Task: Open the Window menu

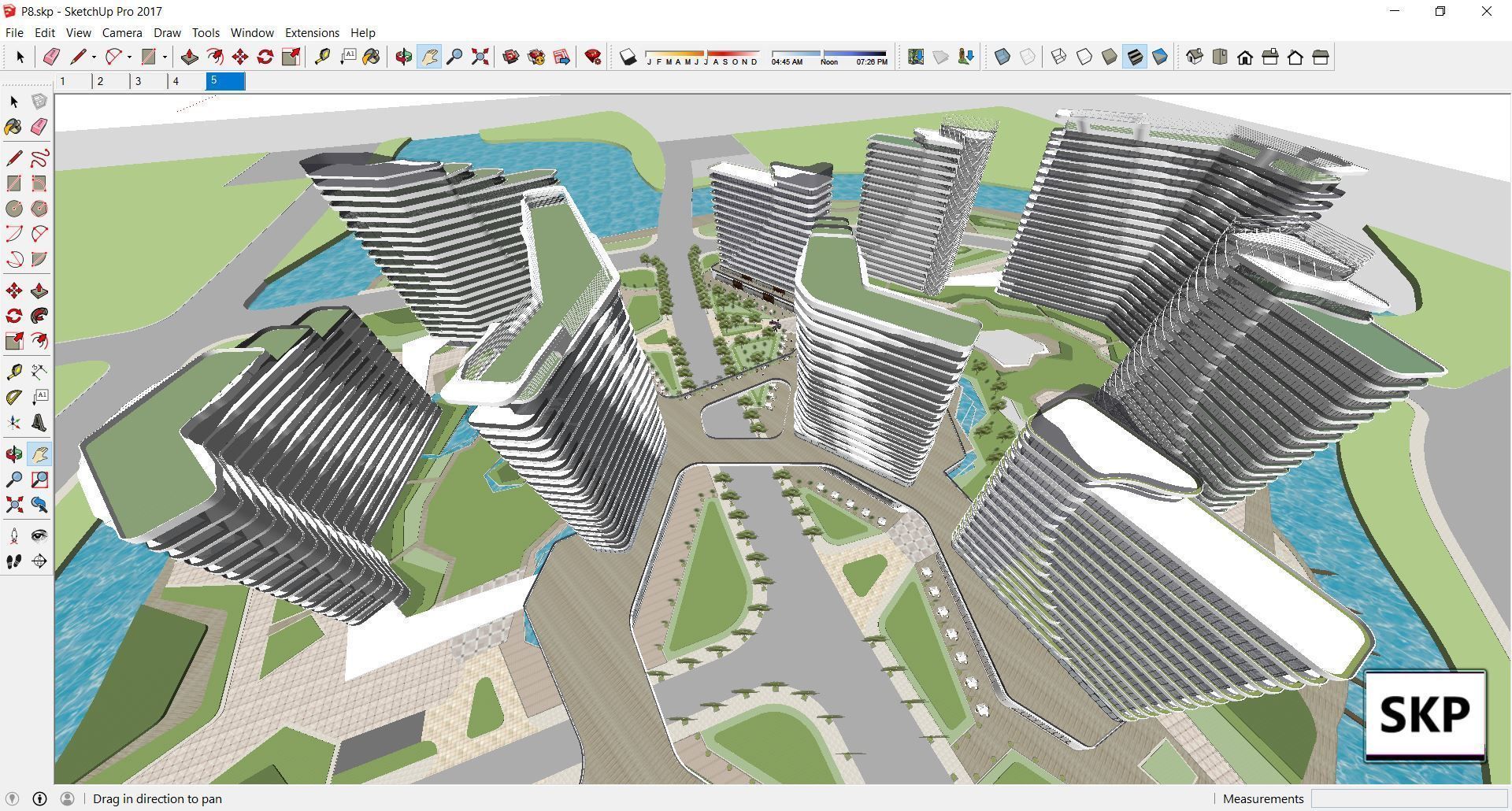Action: pyautogui.click(x=252, y=32)
